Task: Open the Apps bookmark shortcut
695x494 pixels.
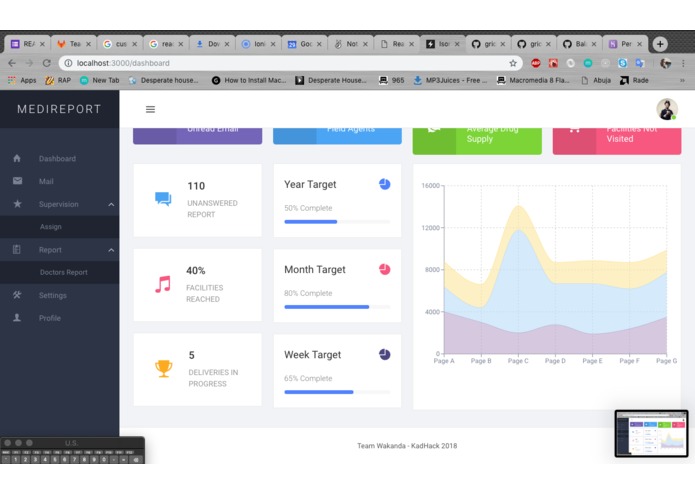Action: pyautogui.click(x=22, y=80)
